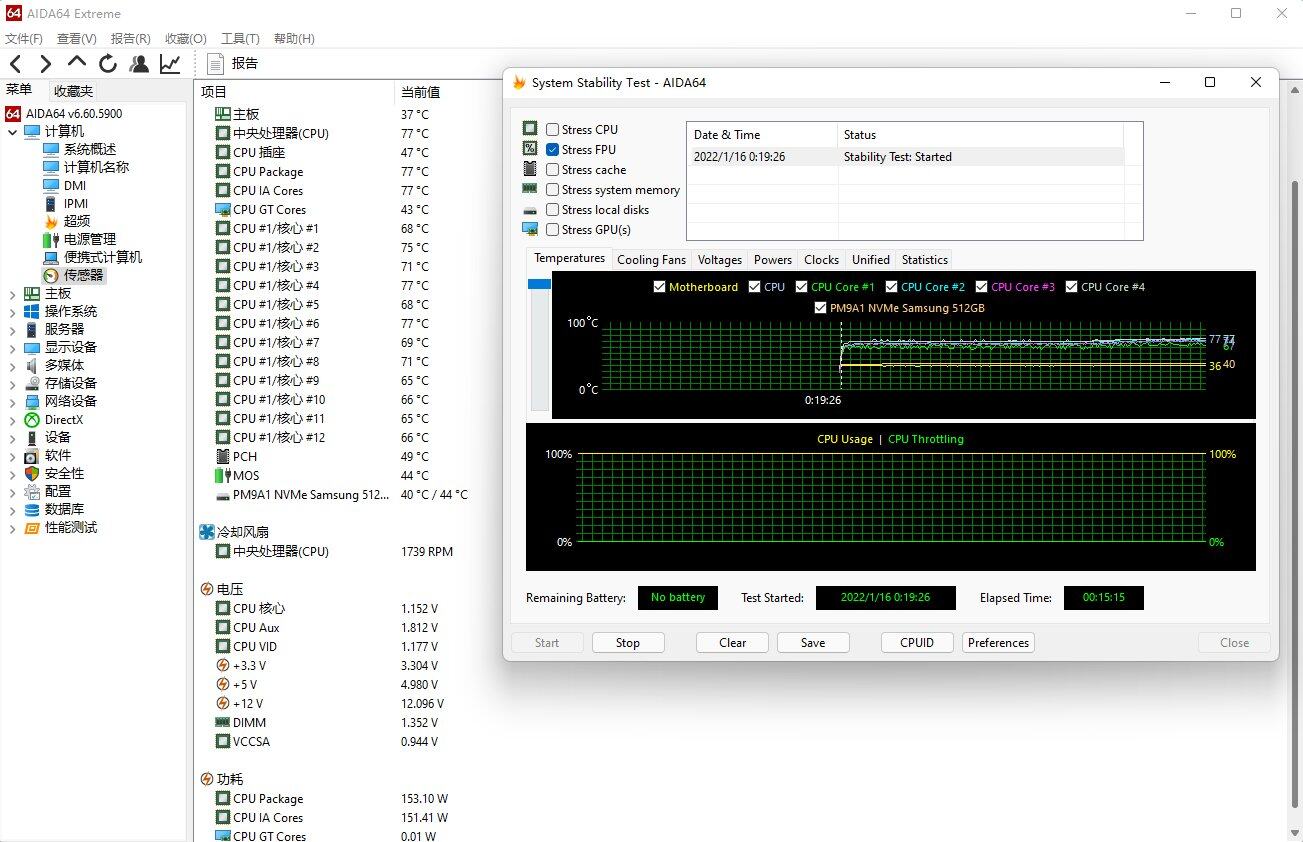Screen dimensions: 1303x842
Task: Refresh the sensor readings with the reload icon
Action: tap(108, 64)
